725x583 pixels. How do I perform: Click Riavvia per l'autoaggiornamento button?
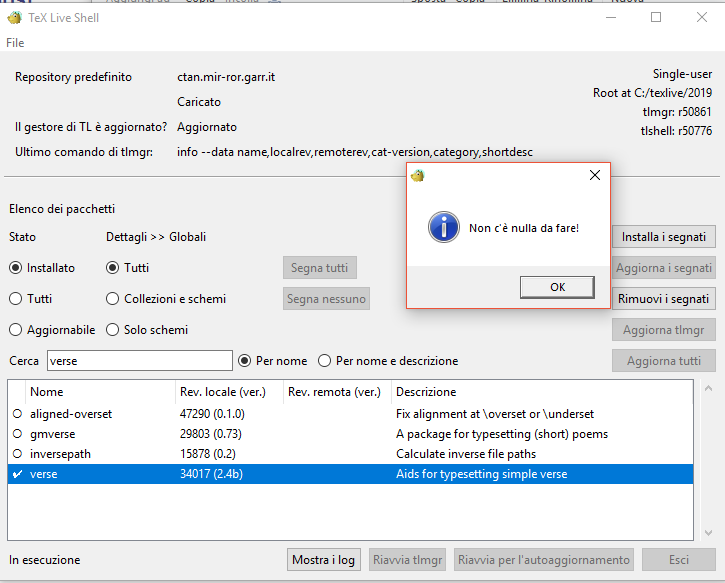tap(544, 560)
